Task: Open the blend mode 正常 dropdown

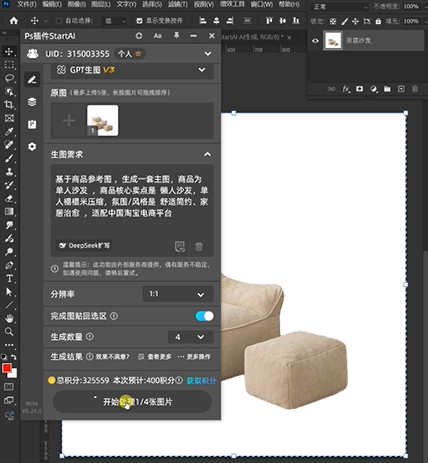Action: 339,7
